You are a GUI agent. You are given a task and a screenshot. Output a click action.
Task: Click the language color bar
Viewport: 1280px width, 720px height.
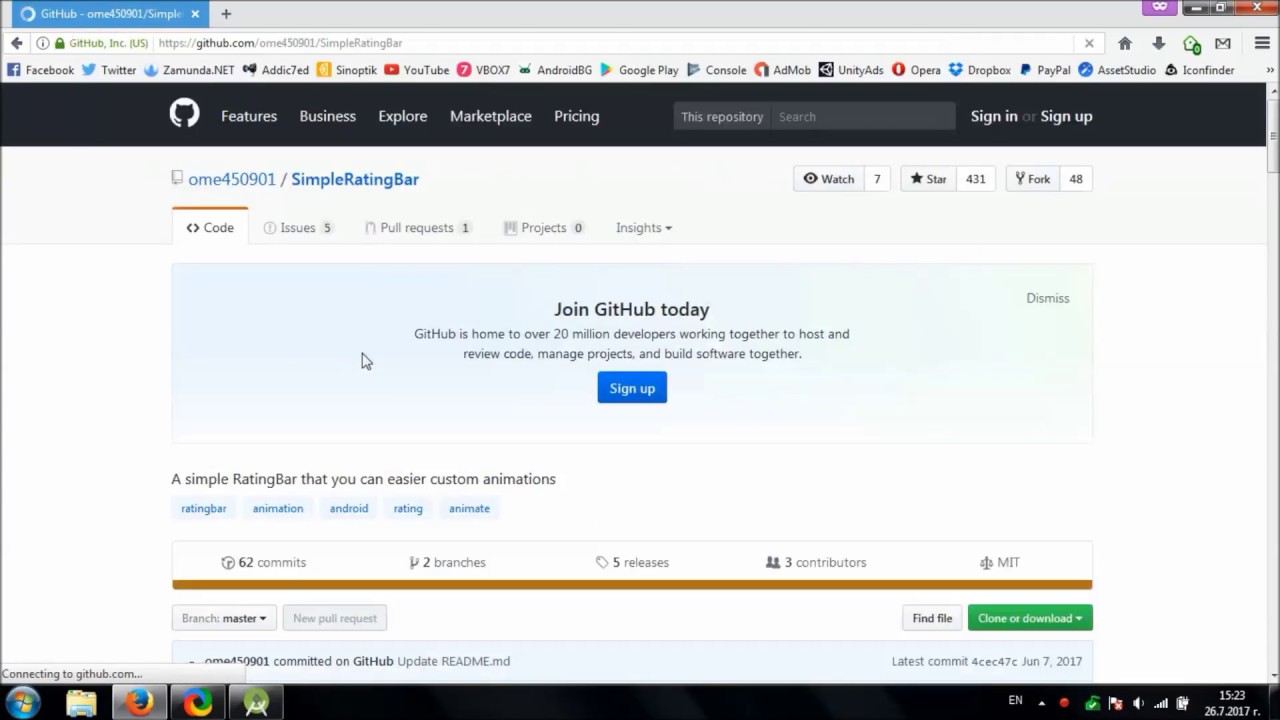(x=632, y=585)
